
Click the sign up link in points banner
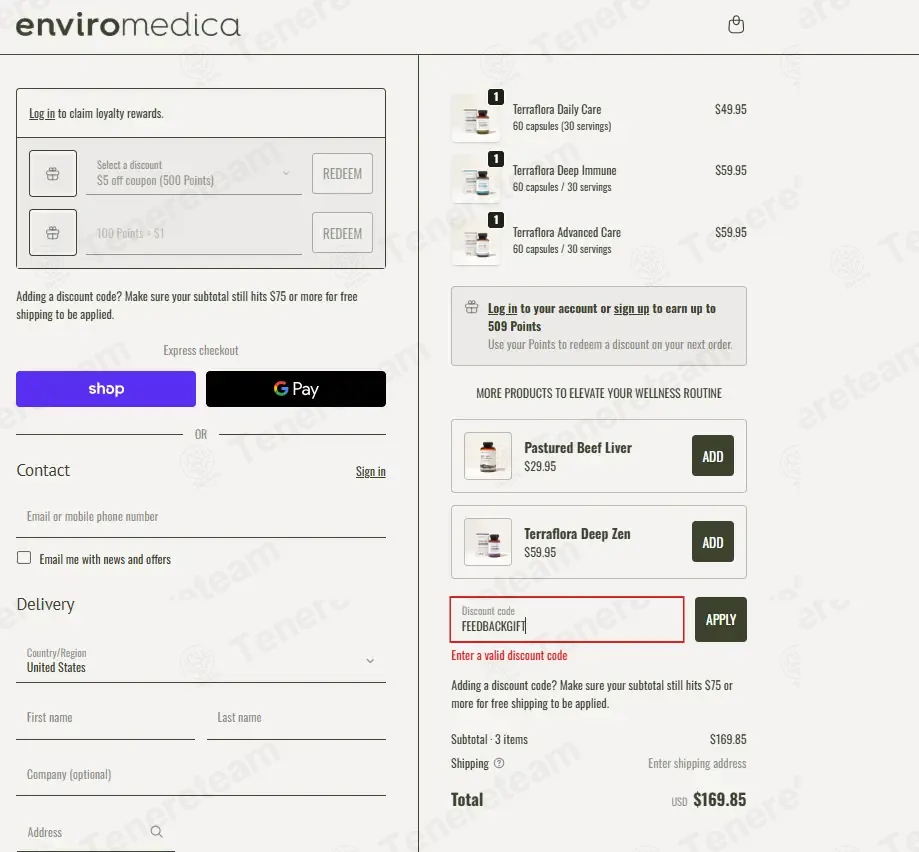631,308
